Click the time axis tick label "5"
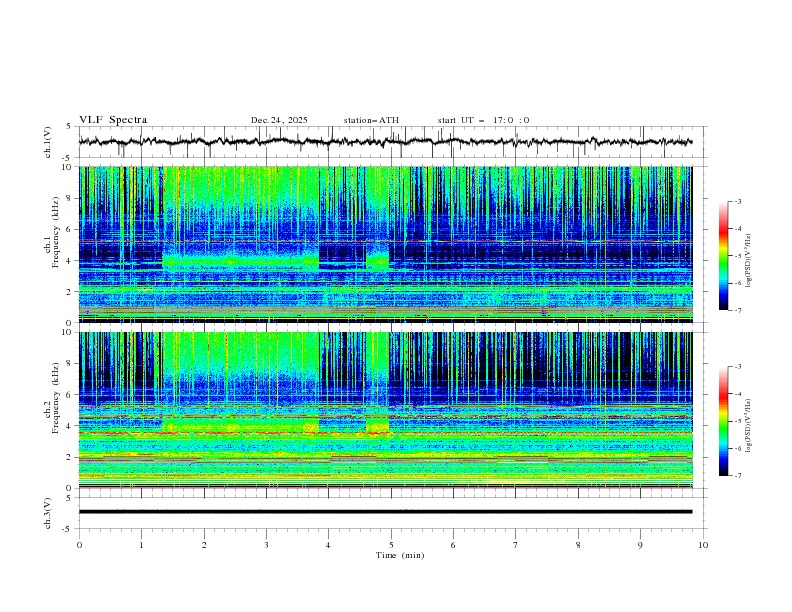792x612 pixels. click(391, 545)
